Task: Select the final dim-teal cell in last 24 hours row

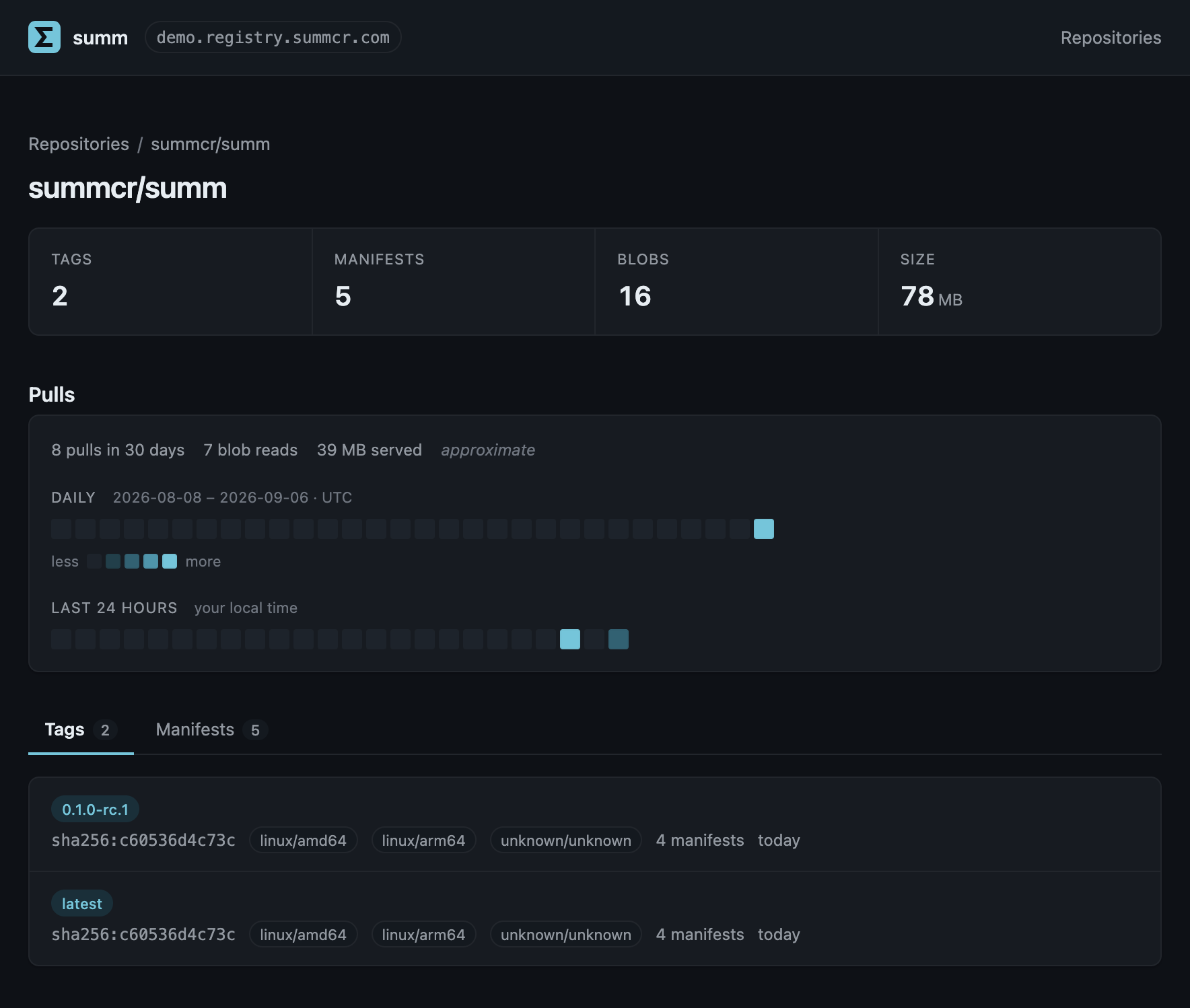Action: [x=619, y=639]
